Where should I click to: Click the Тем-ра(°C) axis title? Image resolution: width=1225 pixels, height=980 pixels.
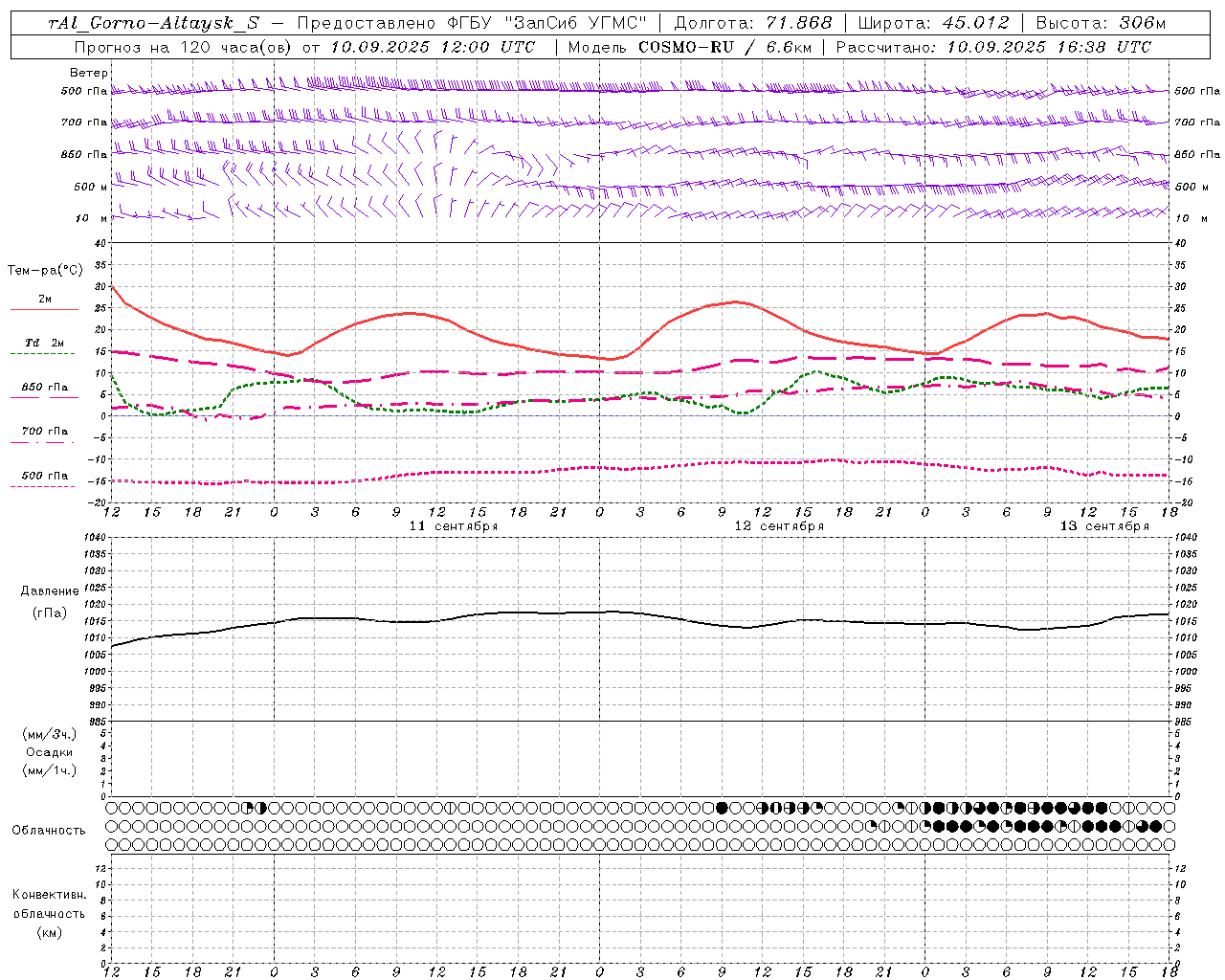click(x=45, y=271)
